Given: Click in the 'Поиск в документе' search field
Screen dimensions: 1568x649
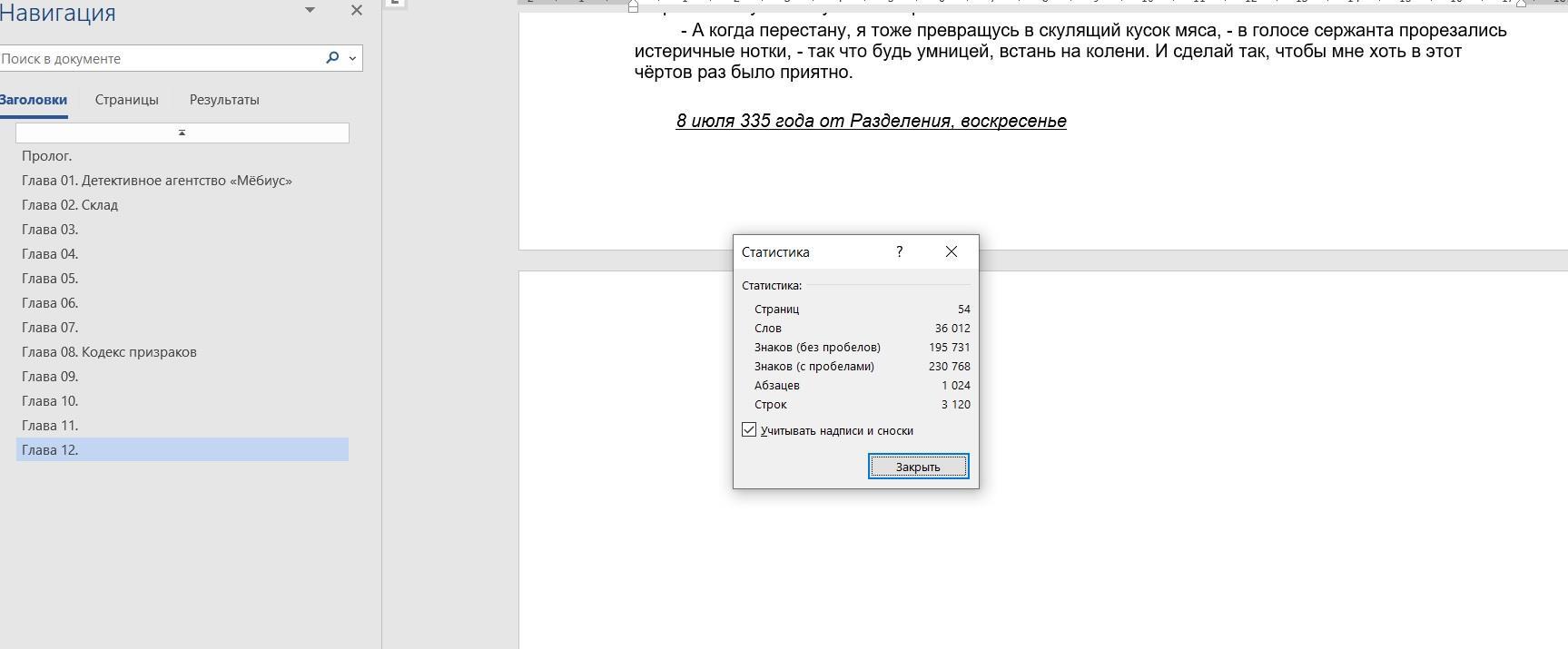Looking at the screenshot, I should 159,58.
